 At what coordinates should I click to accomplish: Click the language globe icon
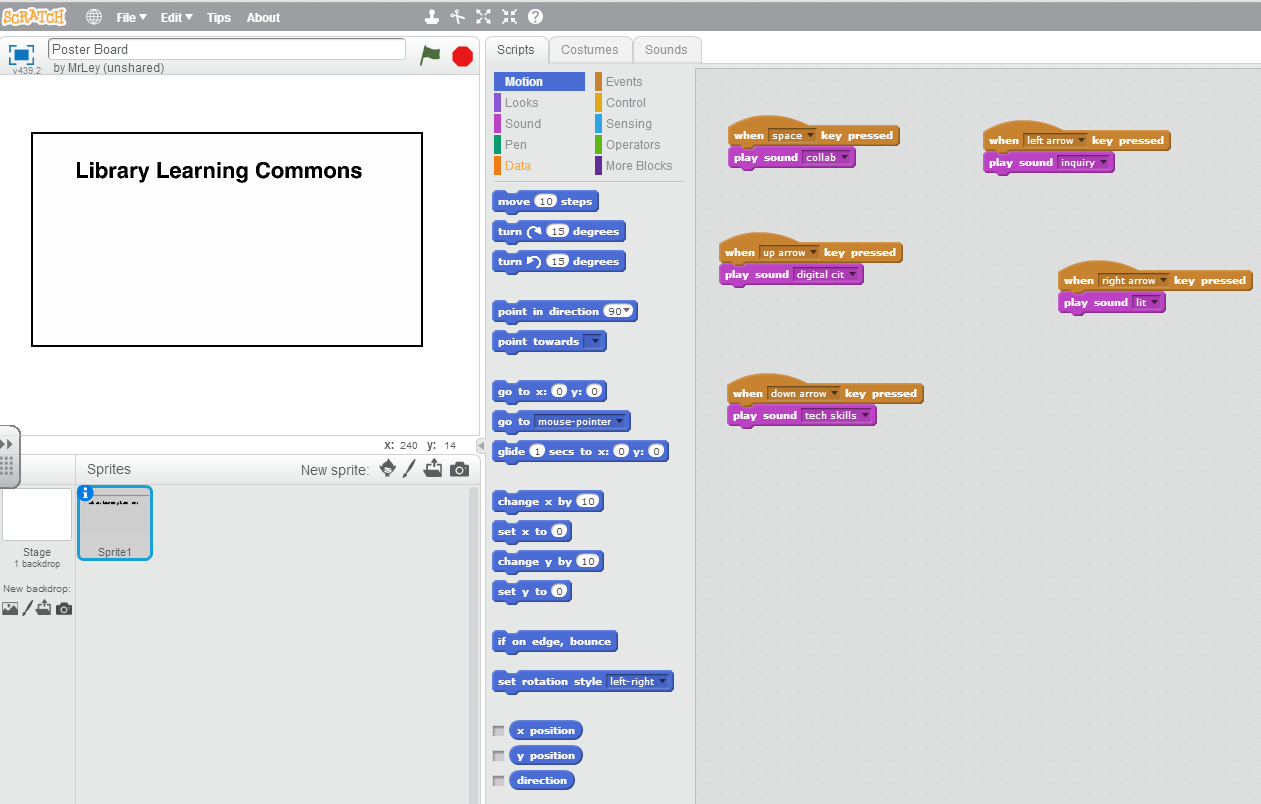93,16
